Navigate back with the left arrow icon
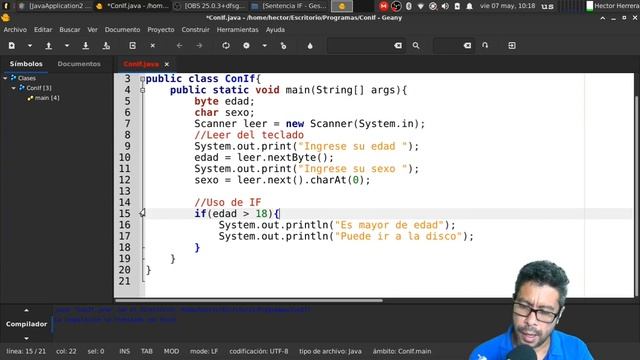The width and height of the screenshot is (640, 360). point(180,46)
